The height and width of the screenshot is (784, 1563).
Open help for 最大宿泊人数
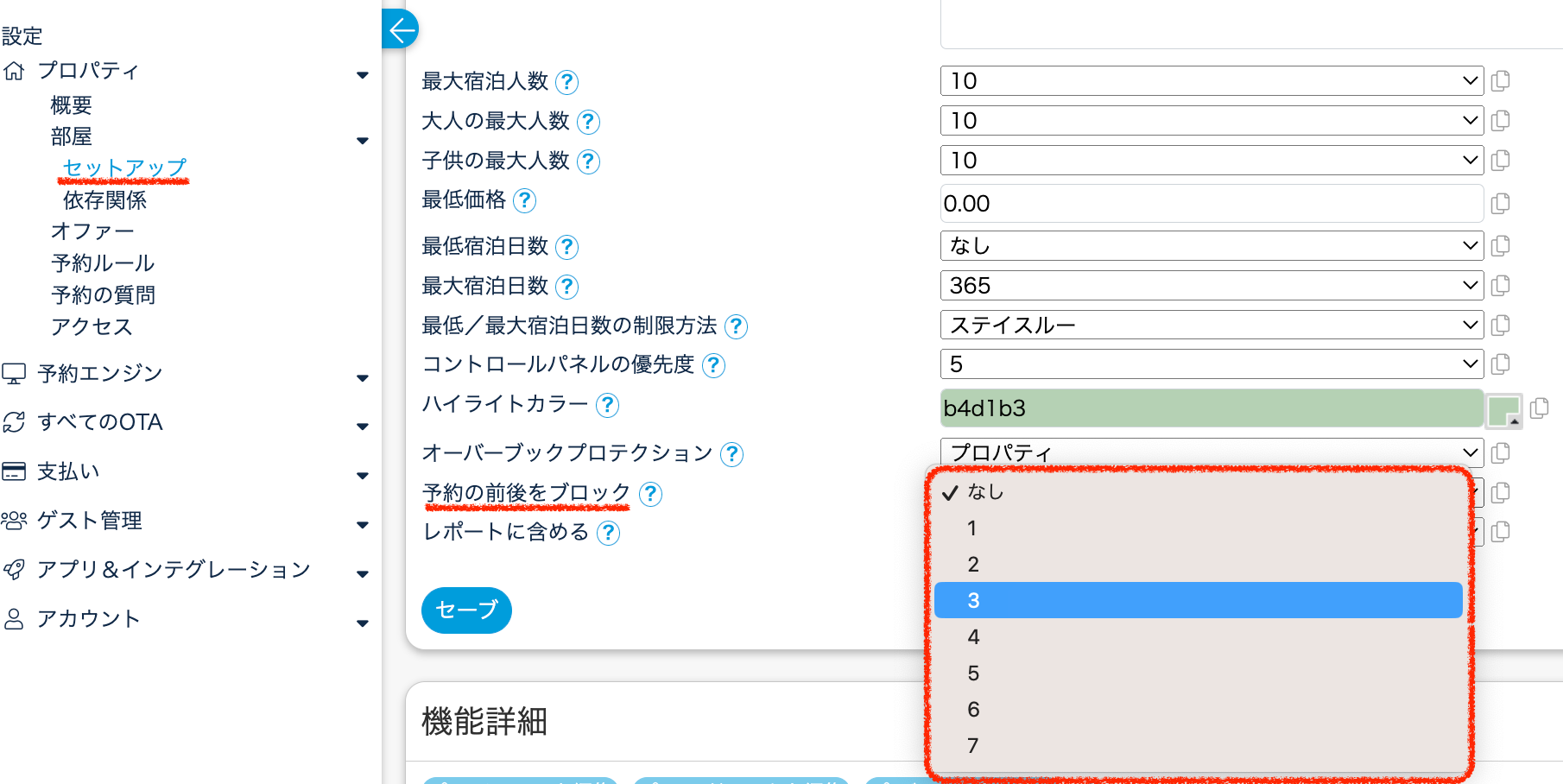[x=566, y=82]
